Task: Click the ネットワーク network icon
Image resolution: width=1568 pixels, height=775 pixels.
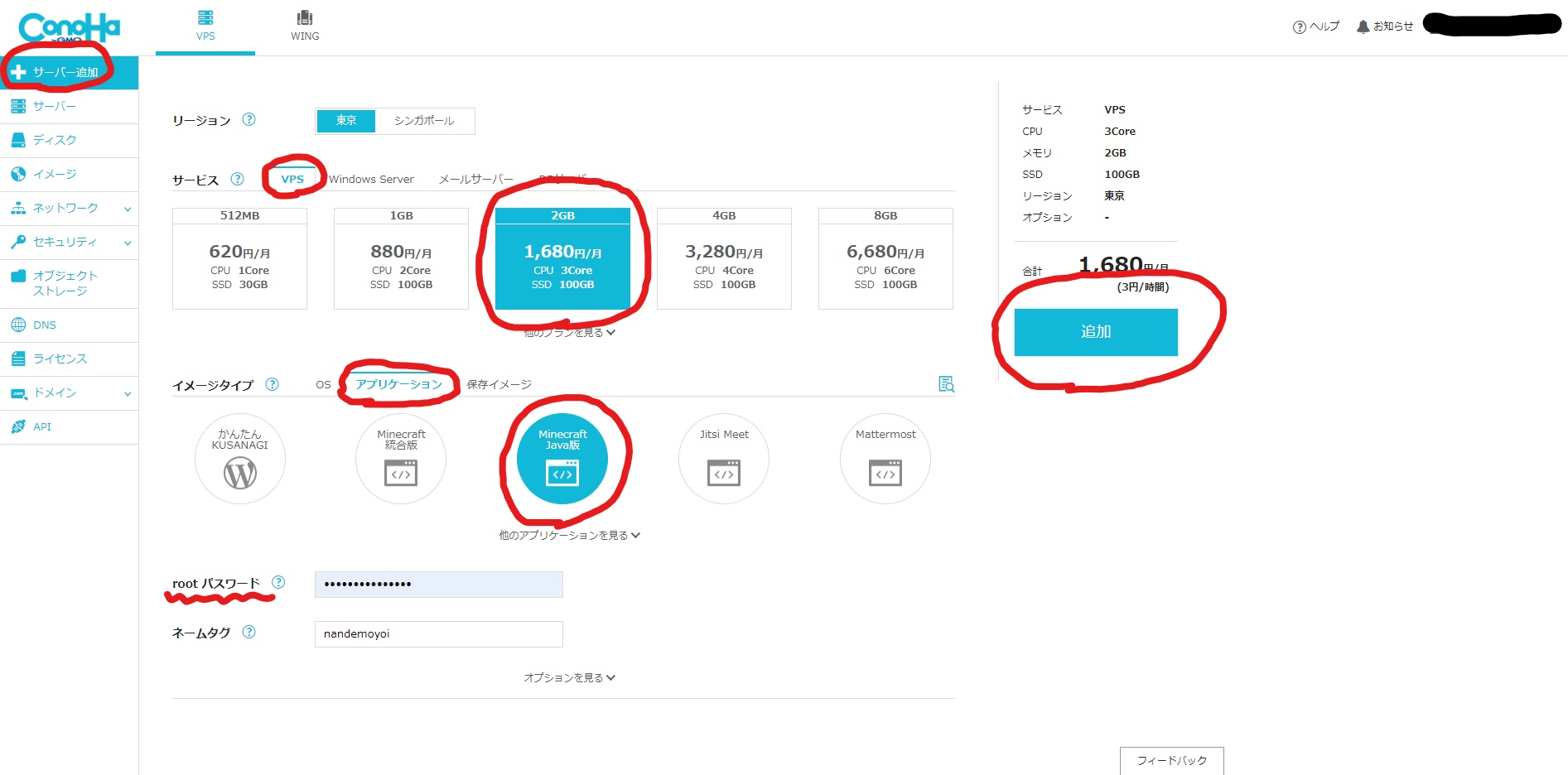Action: [18, 208]
